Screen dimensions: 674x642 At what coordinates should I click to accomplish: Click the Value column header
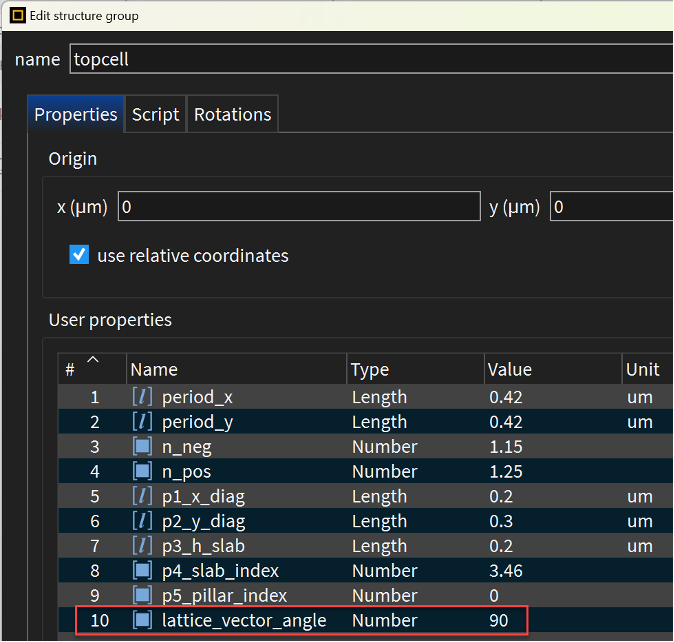click(x=553, y=369)
